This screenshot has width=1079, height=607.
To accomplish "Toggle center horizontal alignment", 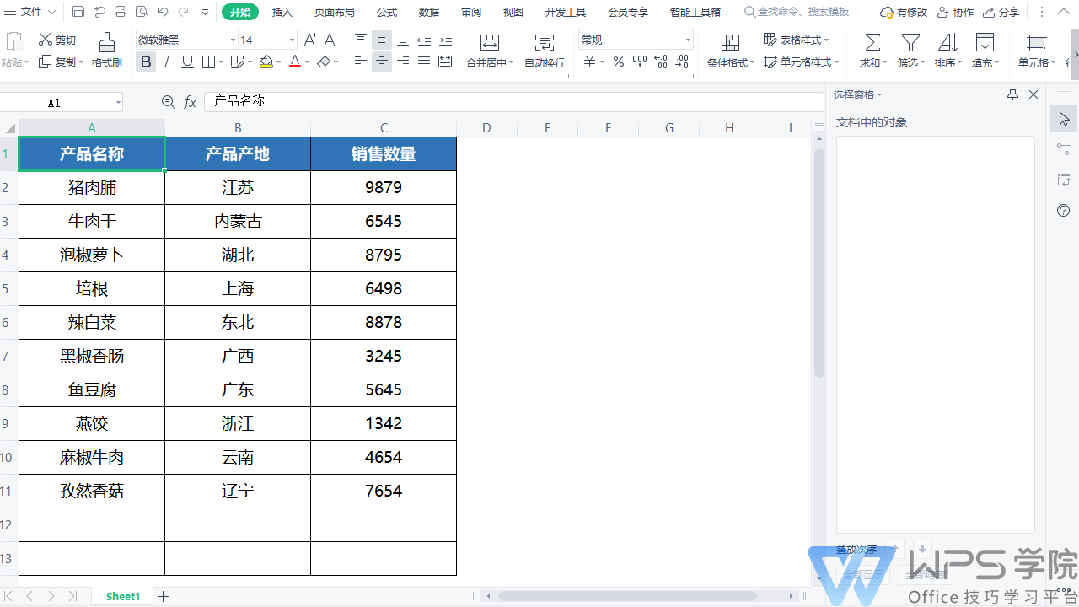I will pos(381,61).
